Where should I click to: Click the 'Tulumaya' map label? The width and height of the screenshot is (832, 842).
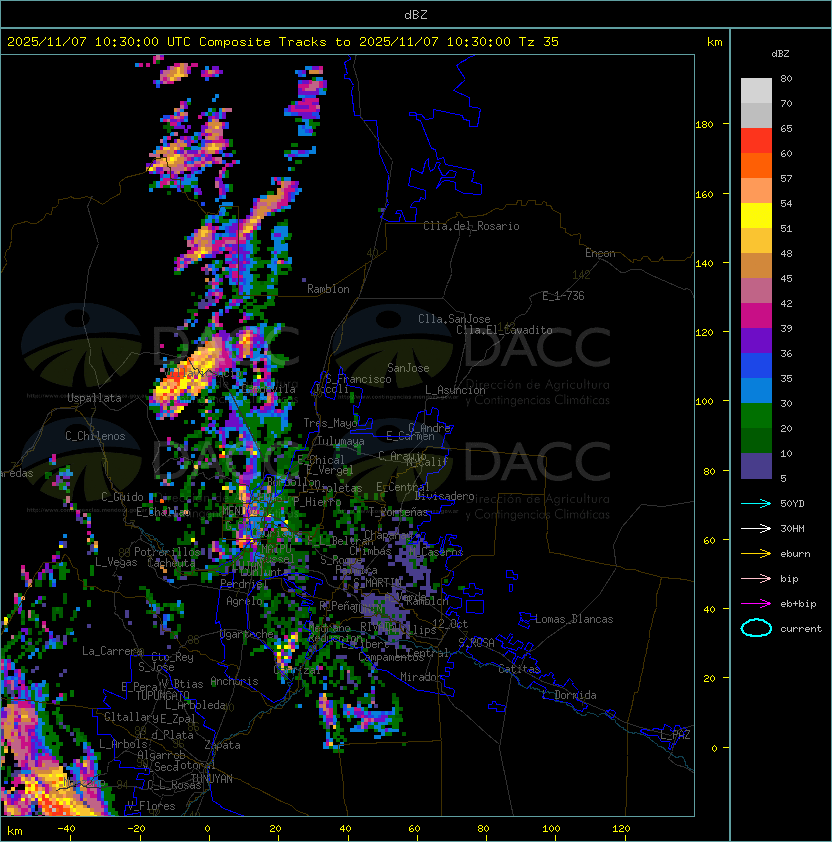point(341,441)
